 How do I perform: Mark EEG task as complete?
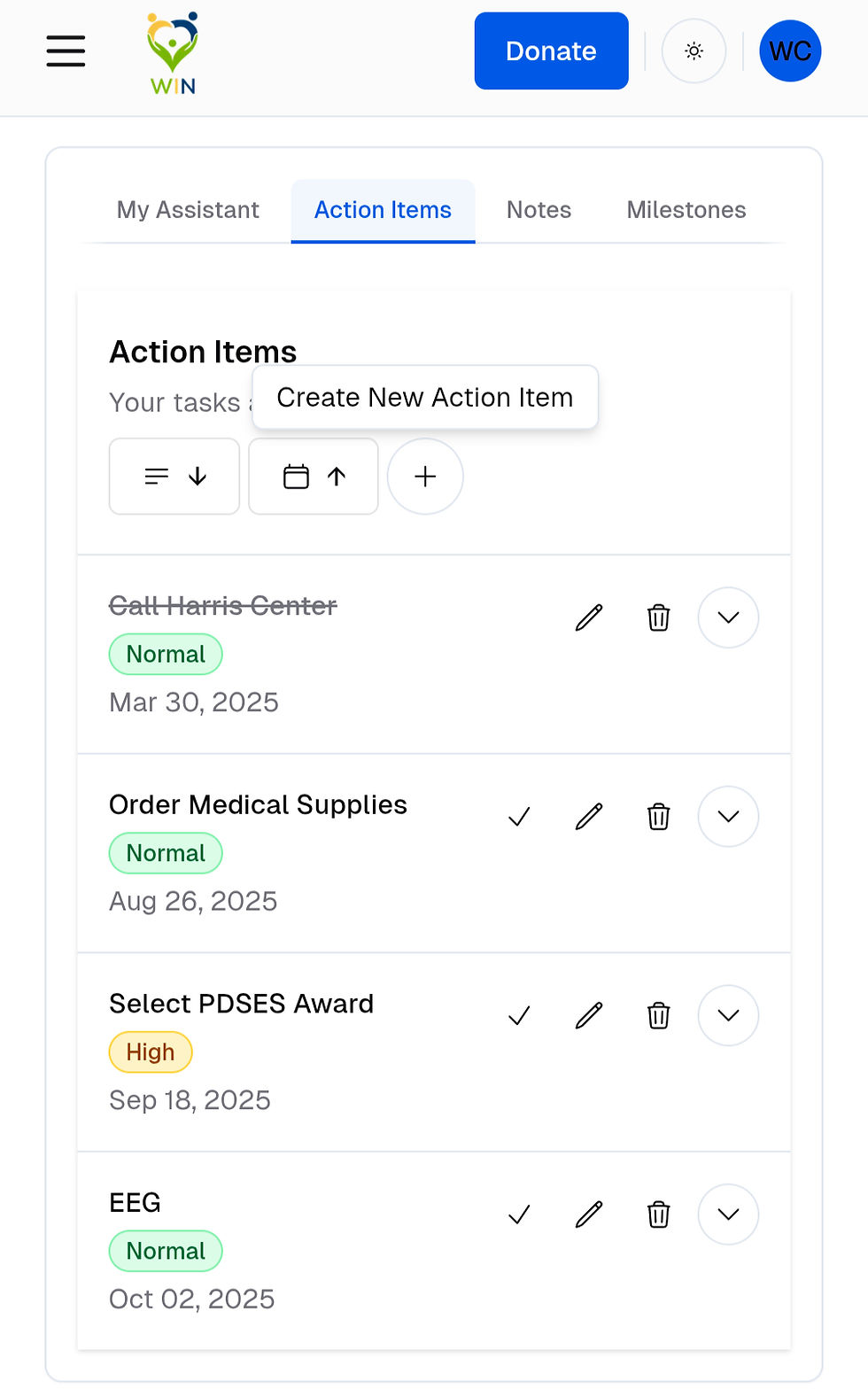point(519,1214)
